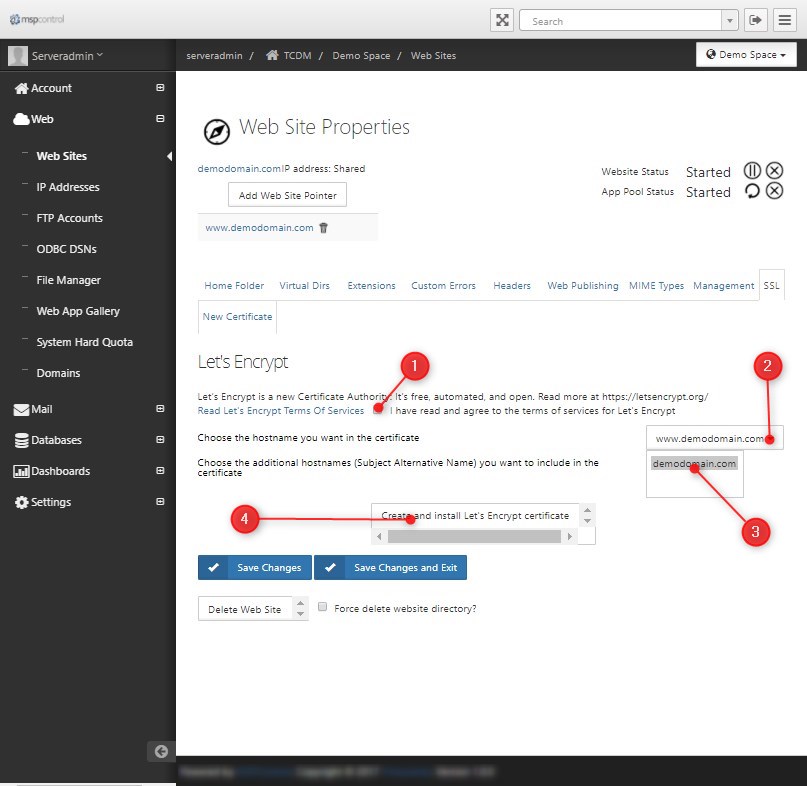Open the www.demodomain.com pointer link

pos(259,228)
